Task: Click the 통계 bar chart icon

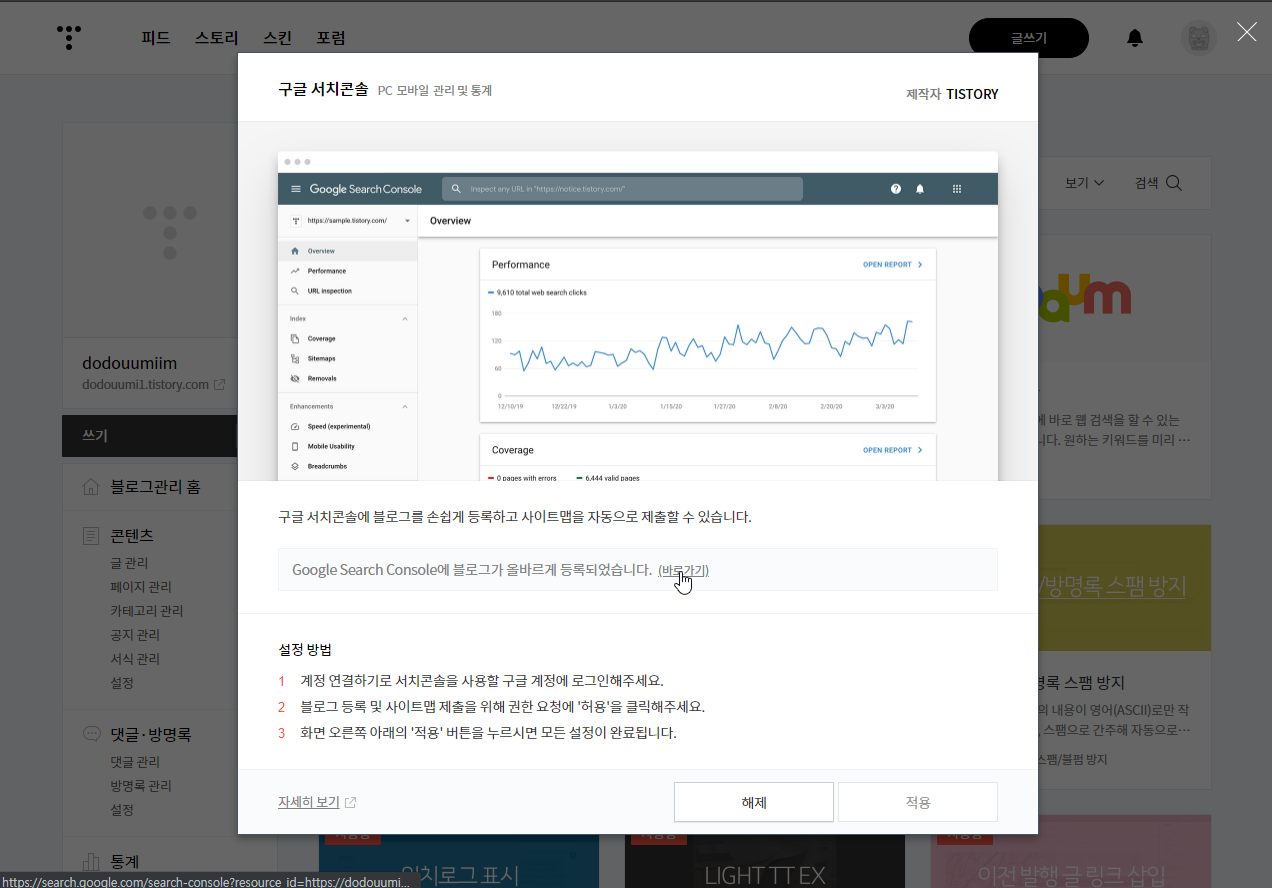Action: coord(91,861)
